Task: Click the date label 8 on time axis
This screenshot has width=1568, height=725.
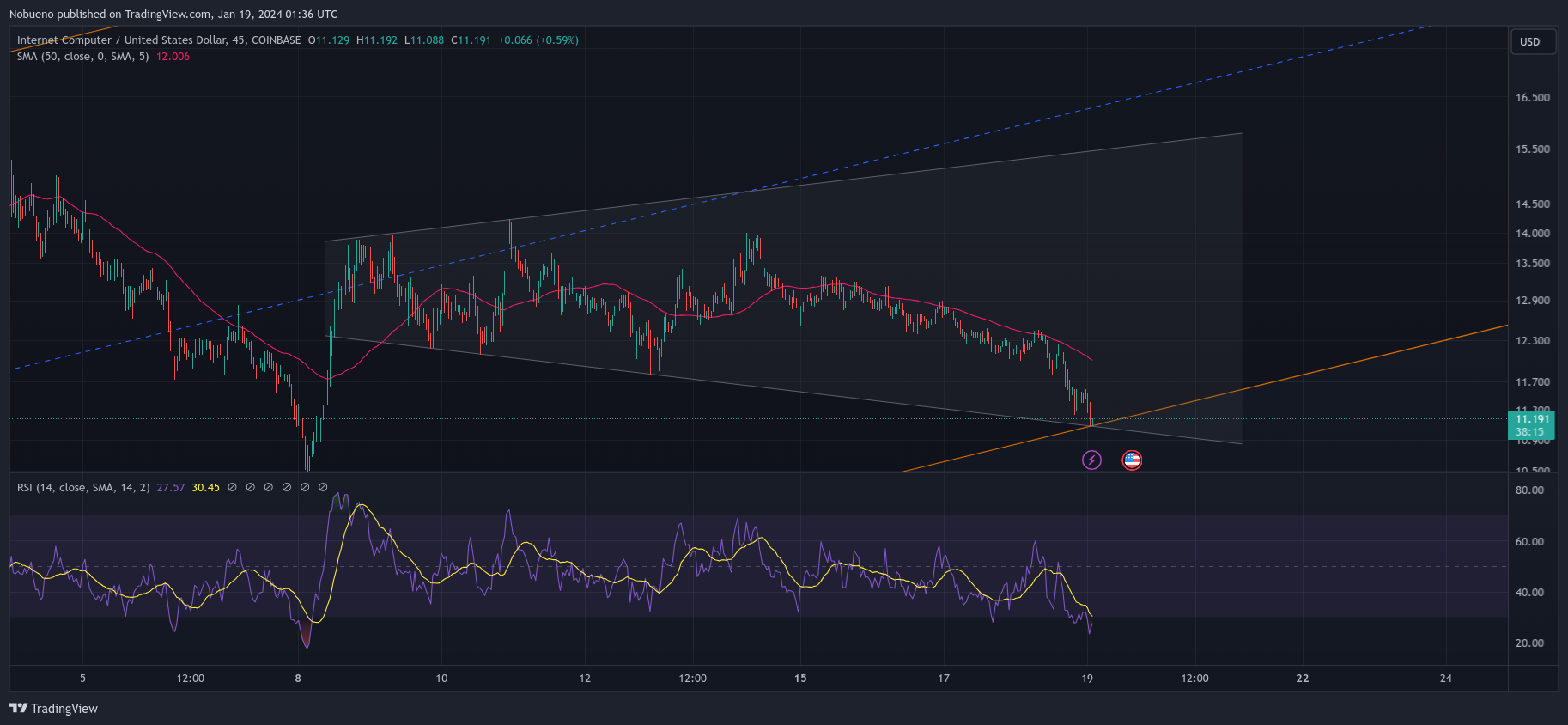Action: (298, 679)
